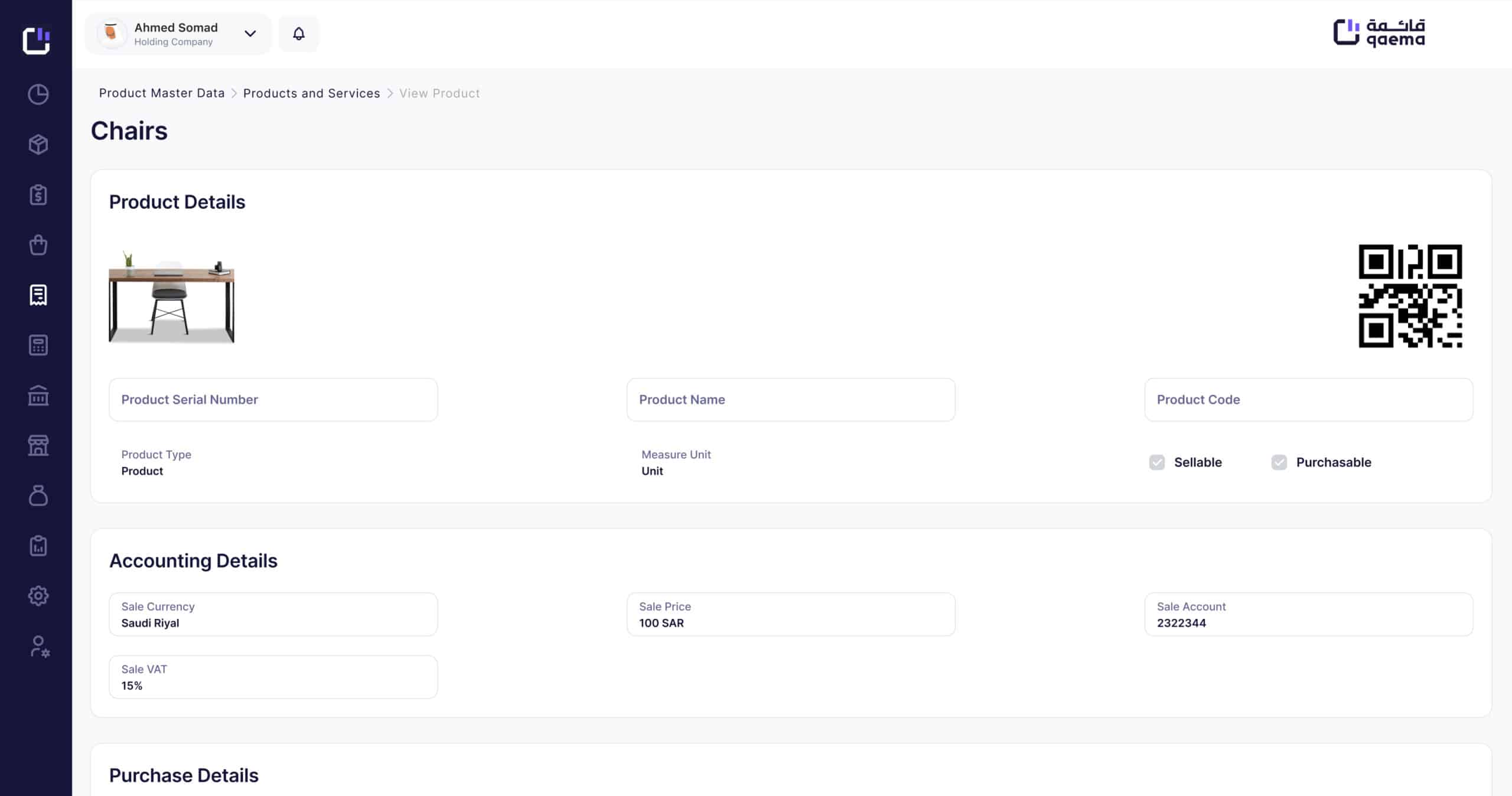
Task: Click the product QR code image
Action: pos(1410,296)
